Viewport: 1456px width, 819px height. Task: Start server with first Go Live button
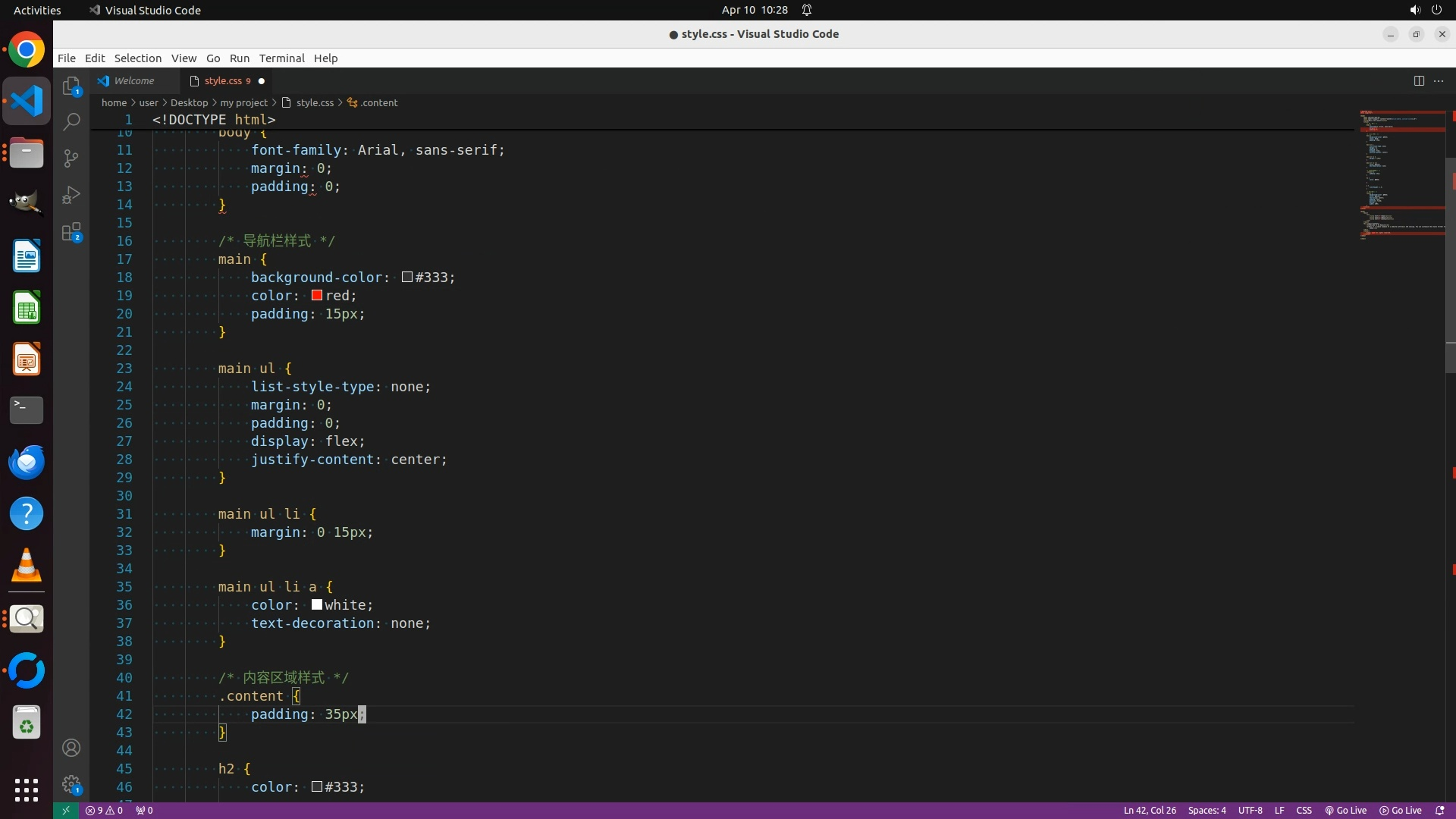1346,811
